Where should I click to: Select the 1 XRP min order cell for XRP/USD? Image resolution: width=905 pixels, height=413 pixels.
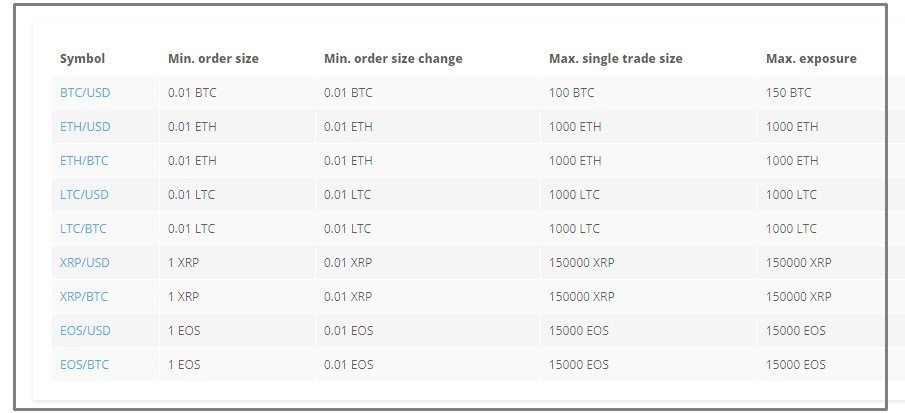(x=184, y=262)
